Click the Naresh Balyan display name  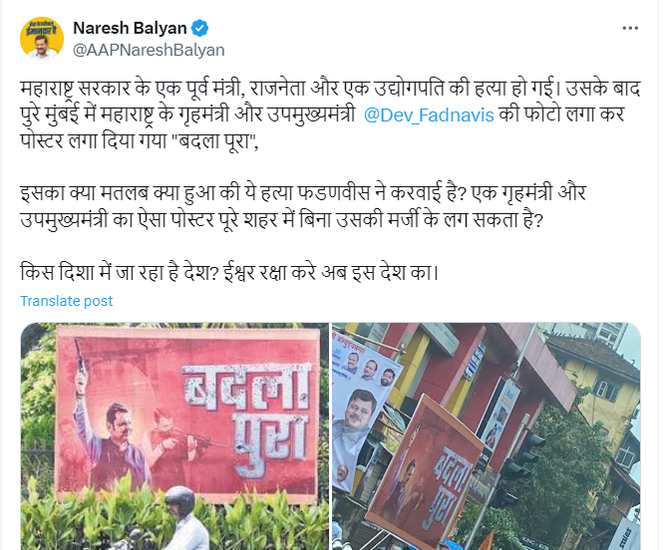pos(130,28)
